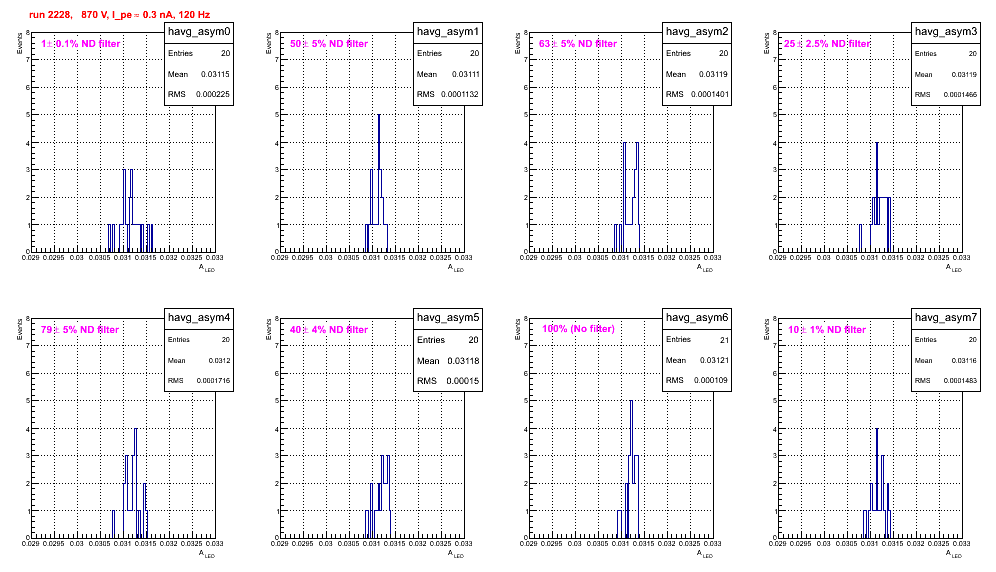Click RMS 0.0001716 in havg_asym4 stats

(199, 381)
